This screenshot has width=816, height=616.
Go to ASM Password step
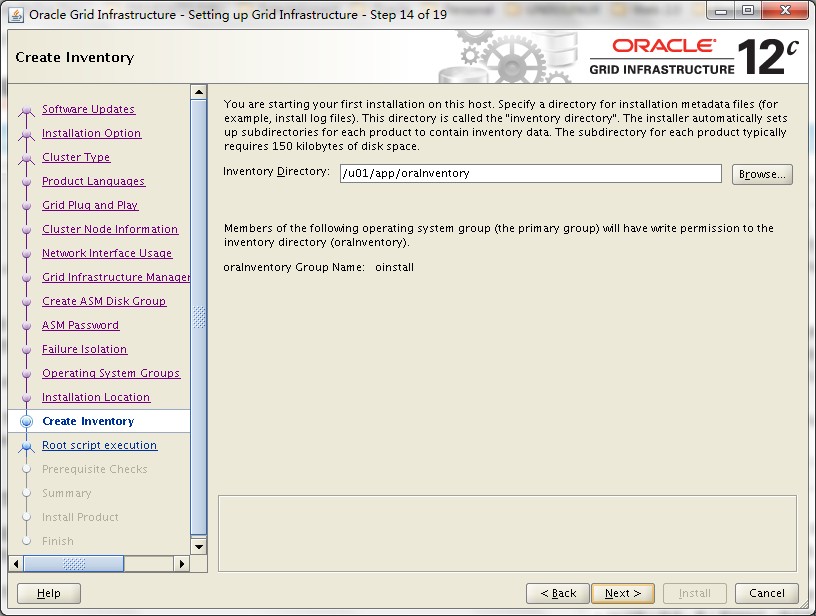[x=81, y=325]
